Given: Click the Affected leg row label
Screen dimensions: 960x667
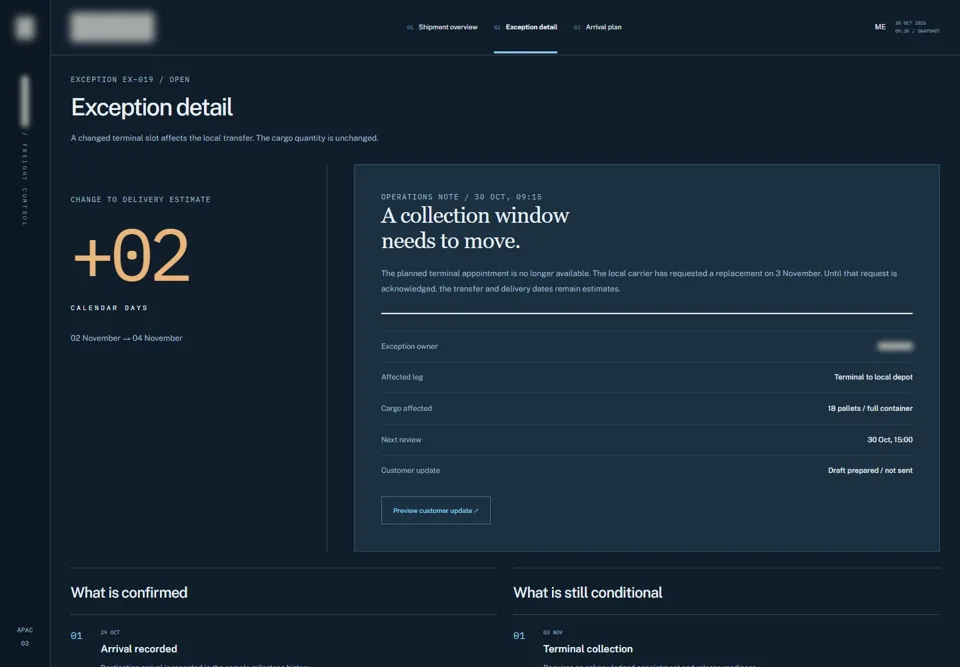Looking at the screenshot, I should pos(402,377).
